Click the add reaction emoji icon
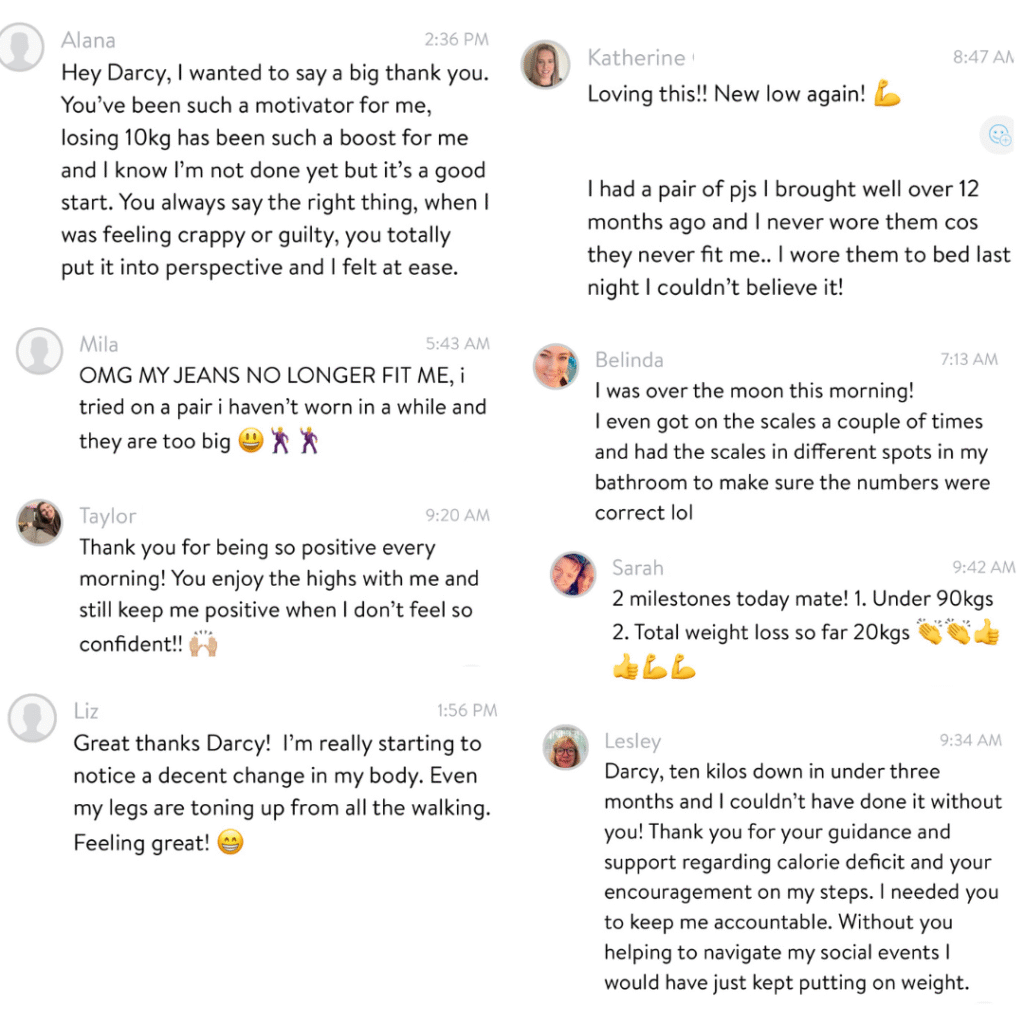This screenshot has width=1024, height=1024. point(999,135)
